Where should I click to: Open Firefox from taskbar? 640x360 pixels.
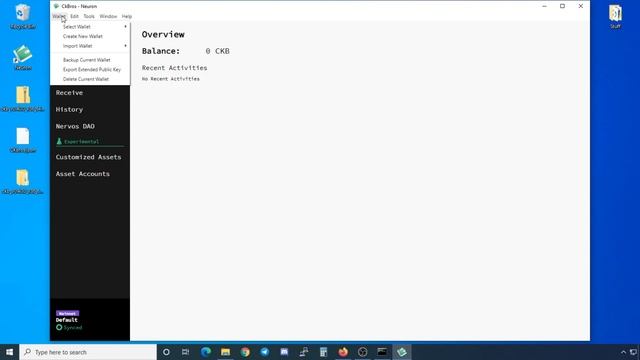343,352
